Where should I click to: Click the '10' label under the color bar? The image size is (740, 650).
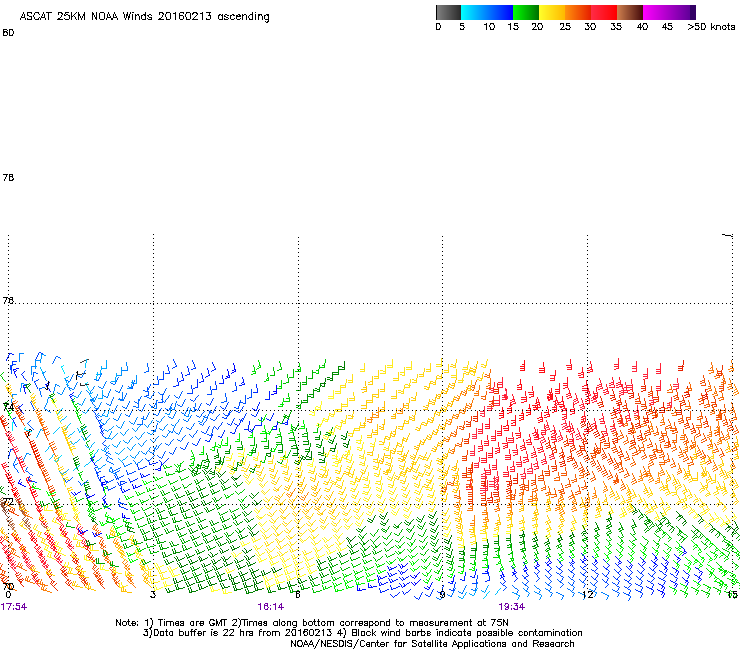tap(489, 27)
